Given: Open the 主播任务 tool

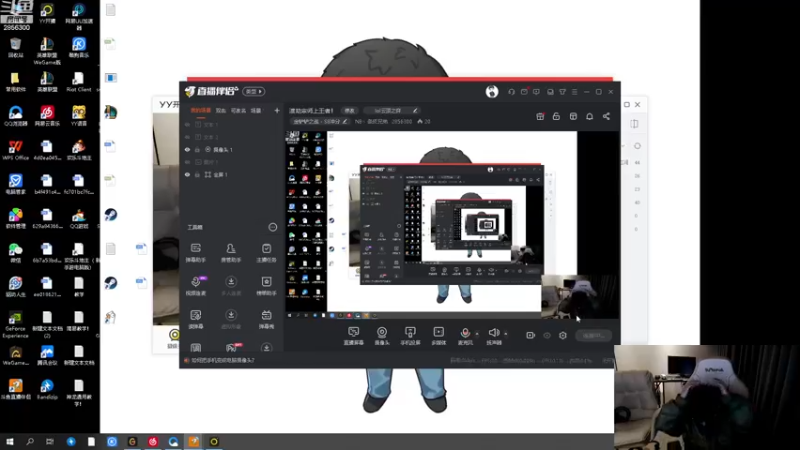Looking at the screenshot, I should tap(266, 253).
